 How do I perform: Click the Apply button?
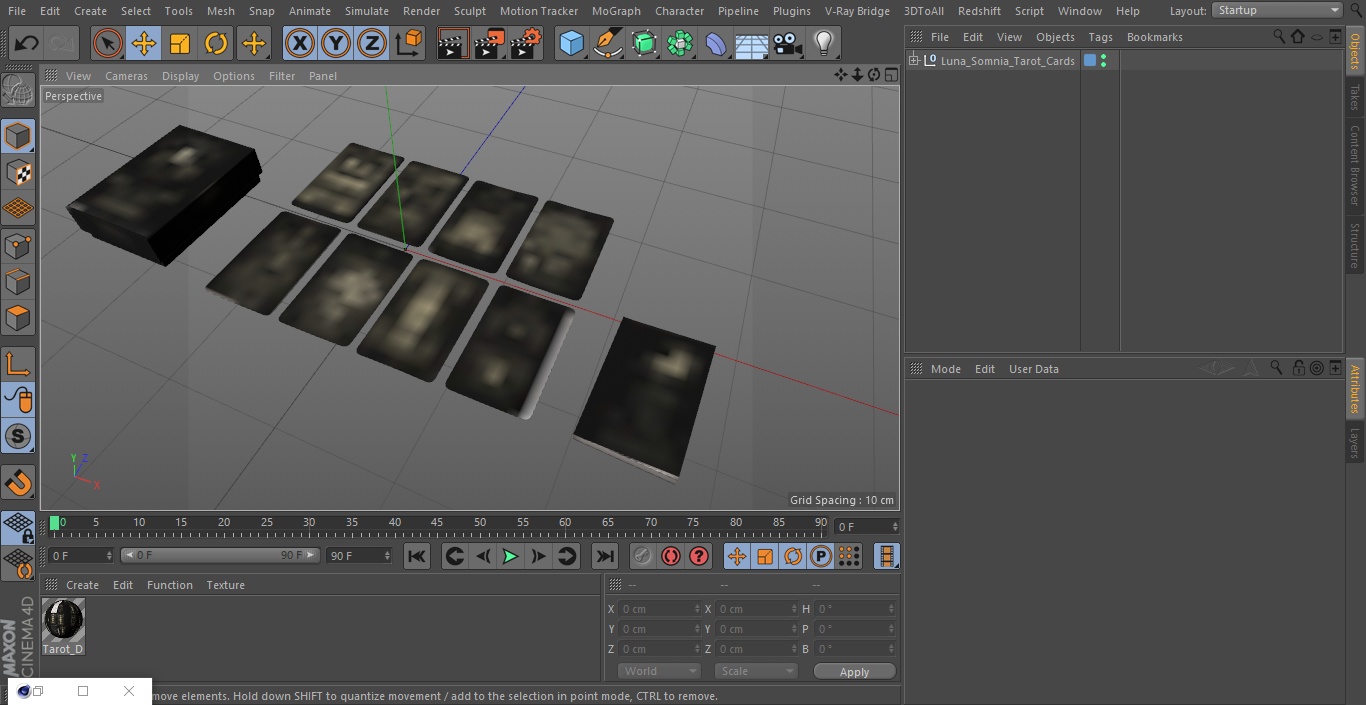(x=854, y=672)
